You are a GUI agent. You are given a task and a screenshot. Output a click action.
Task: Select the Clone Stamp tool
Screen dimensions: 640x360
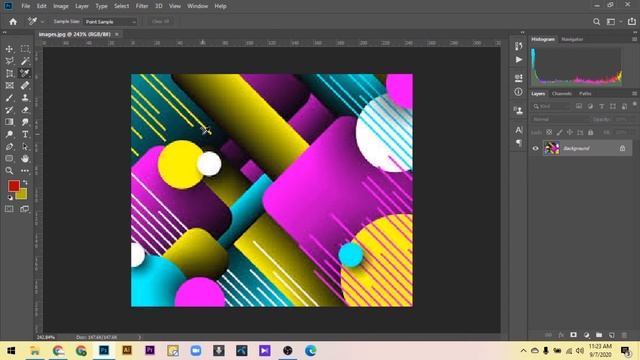tap(25, 98)
